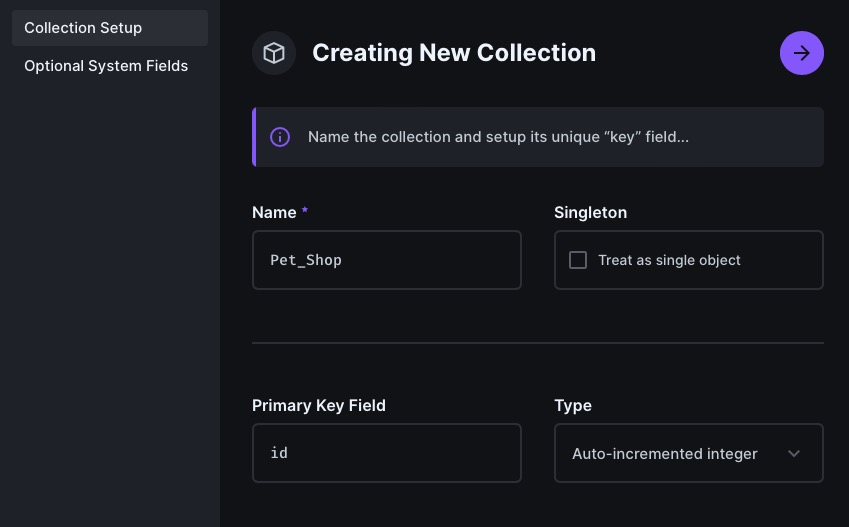The image size is (849, 527).
Task: Click the info icon in the notice banner
Action: tap(280, 137)
